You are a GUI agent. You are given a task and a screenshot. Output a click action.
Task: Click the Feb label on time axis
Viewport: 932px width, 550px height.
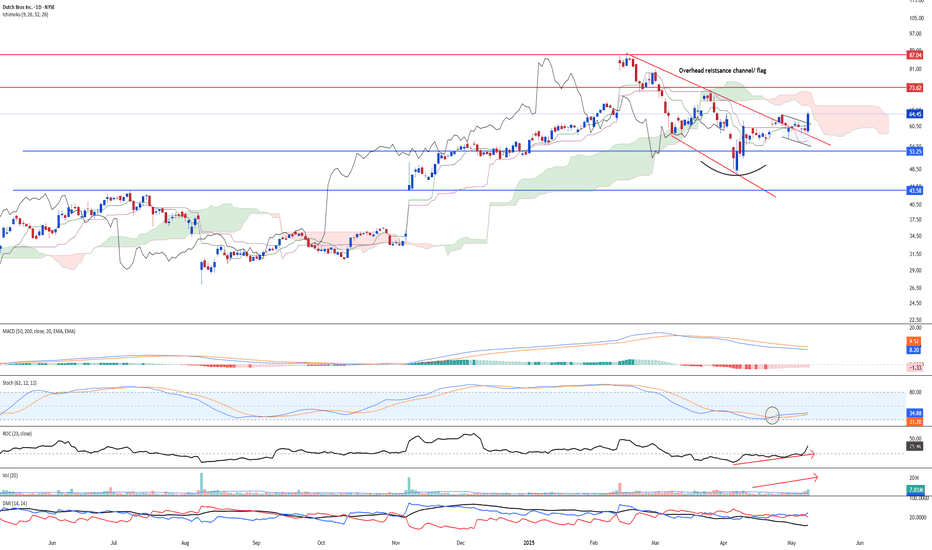pyautogui.click(x=593, y=543)
